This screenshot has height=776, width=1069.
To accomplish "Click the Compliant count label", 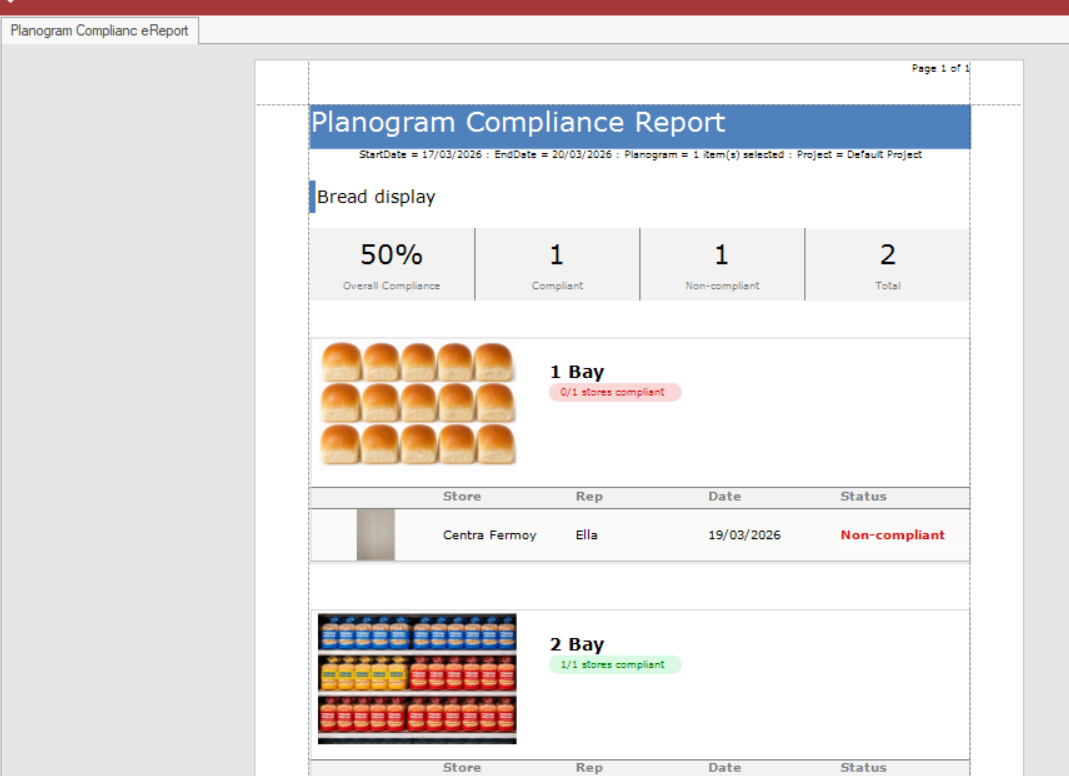I will tap(557, 286).
